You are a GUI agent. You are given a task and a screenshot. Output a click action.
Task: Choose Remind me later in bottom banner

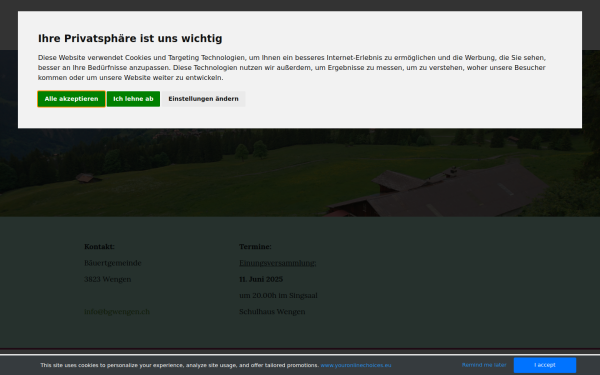484,365
